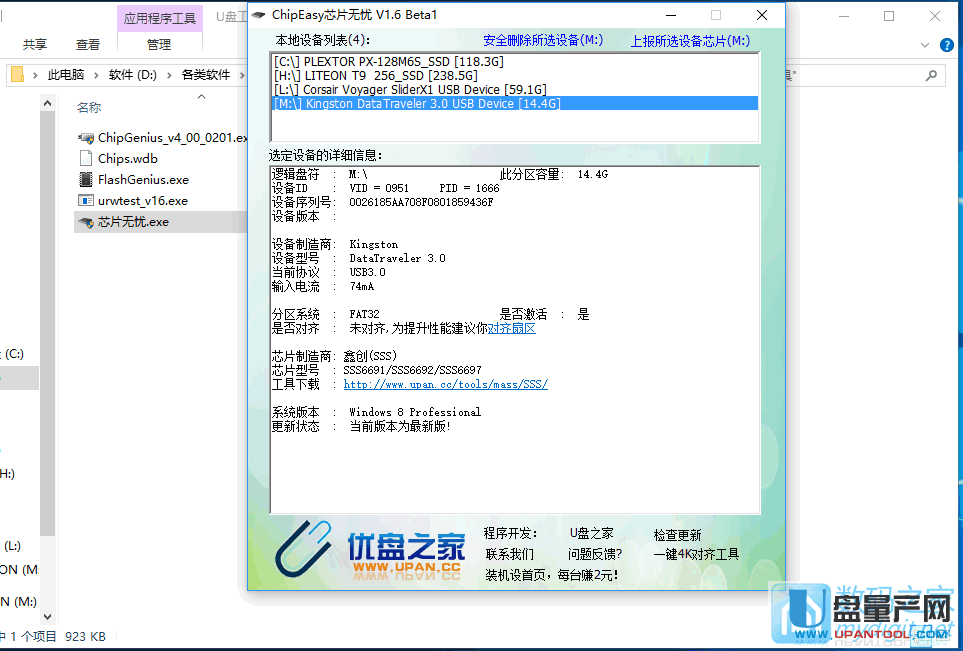Click the ChipEasy title bar app icon
Image resolution: width=963 pixels, height=651 pixels.
coord(258,15)
